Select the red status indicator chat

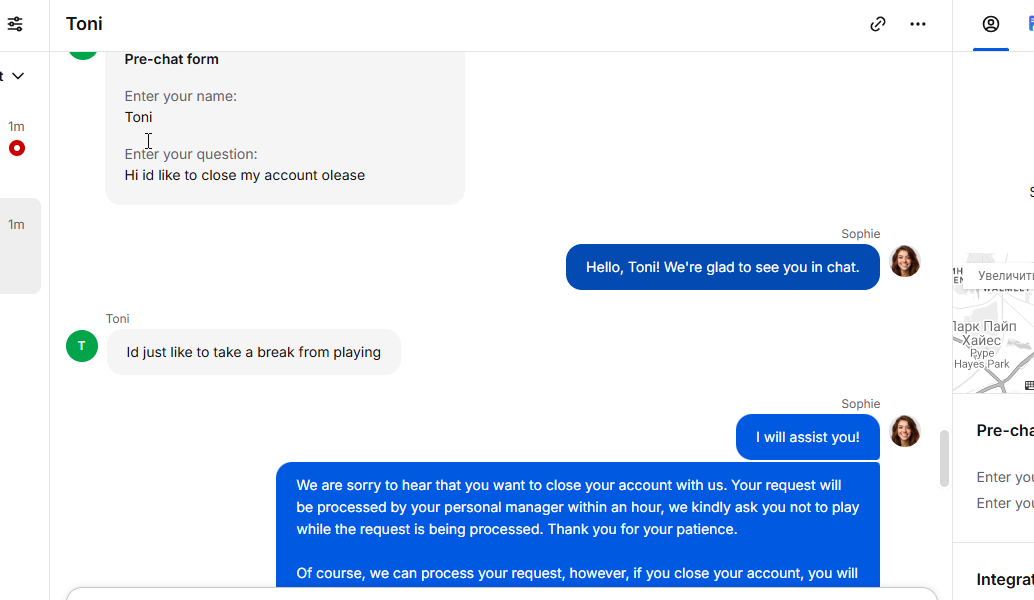pyautogui.click(x=17, y=148)
